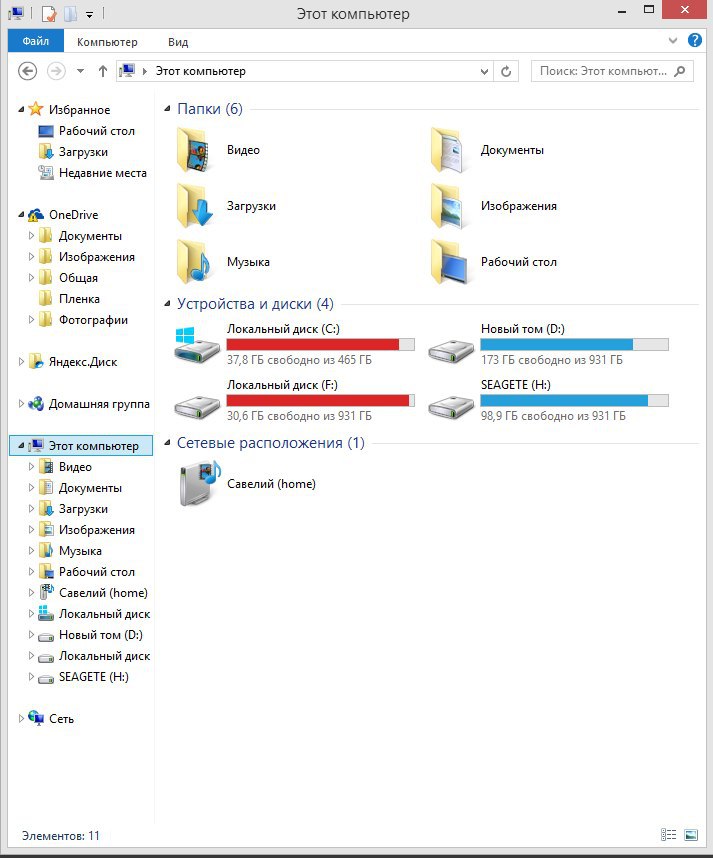This screenshot has height=858, width=713.
Task: Switch to large icons view in status bar
Action: click(691, 834)
